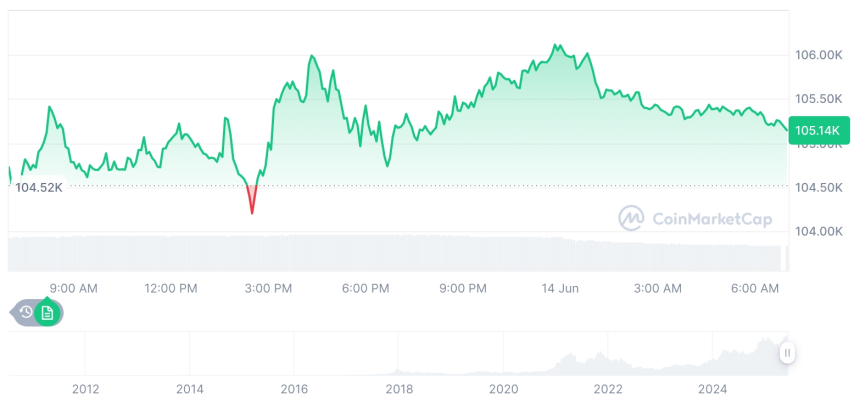Screen dimensions: 860x401
Task: Select the 3:00 PM axis label
Action: coord(268,288)
